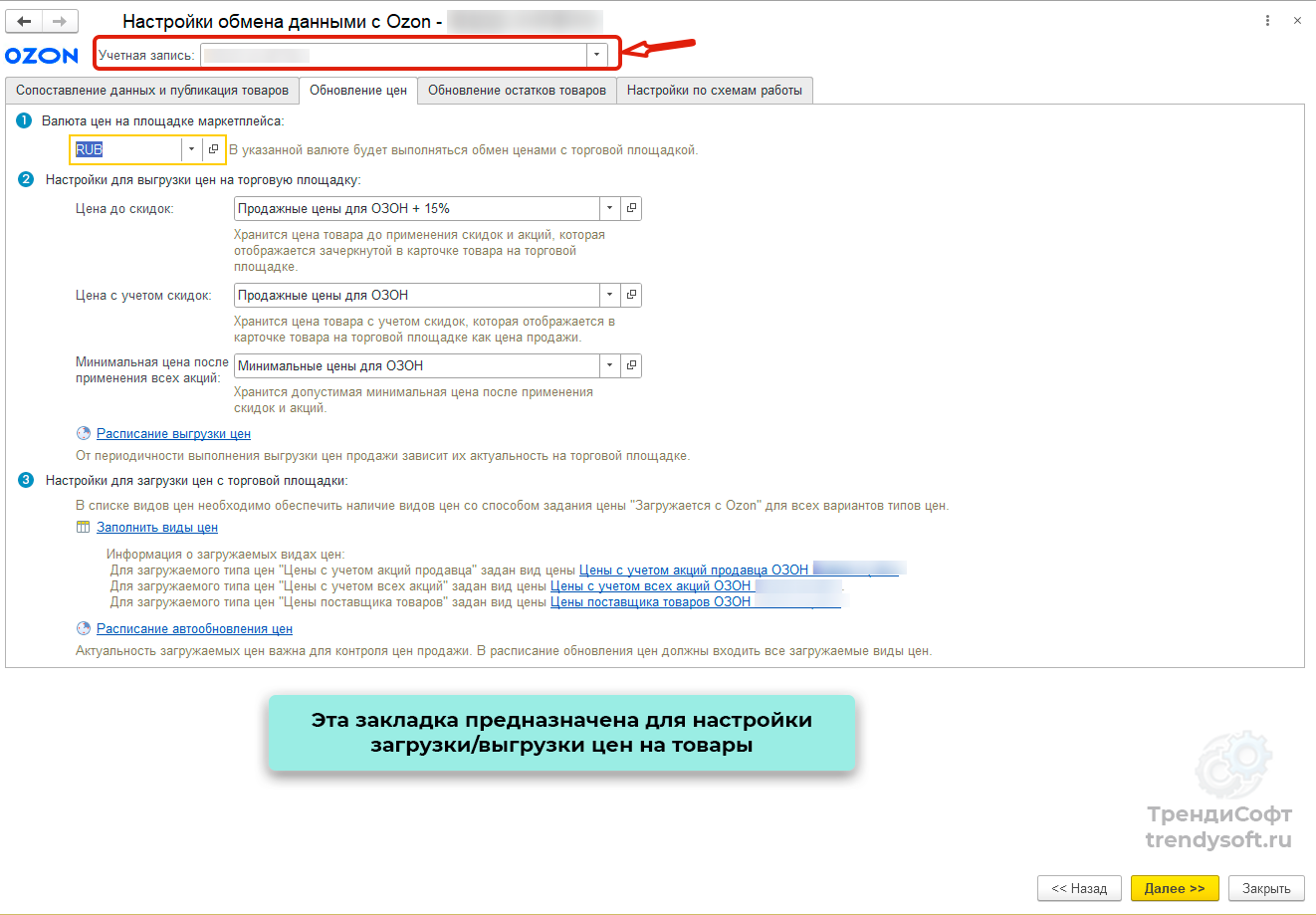Click table icon beside 'Заполнить виды цен'
Image resolution: width=1316 pixels, height=915 pixels.
click(x=84, y=528)
